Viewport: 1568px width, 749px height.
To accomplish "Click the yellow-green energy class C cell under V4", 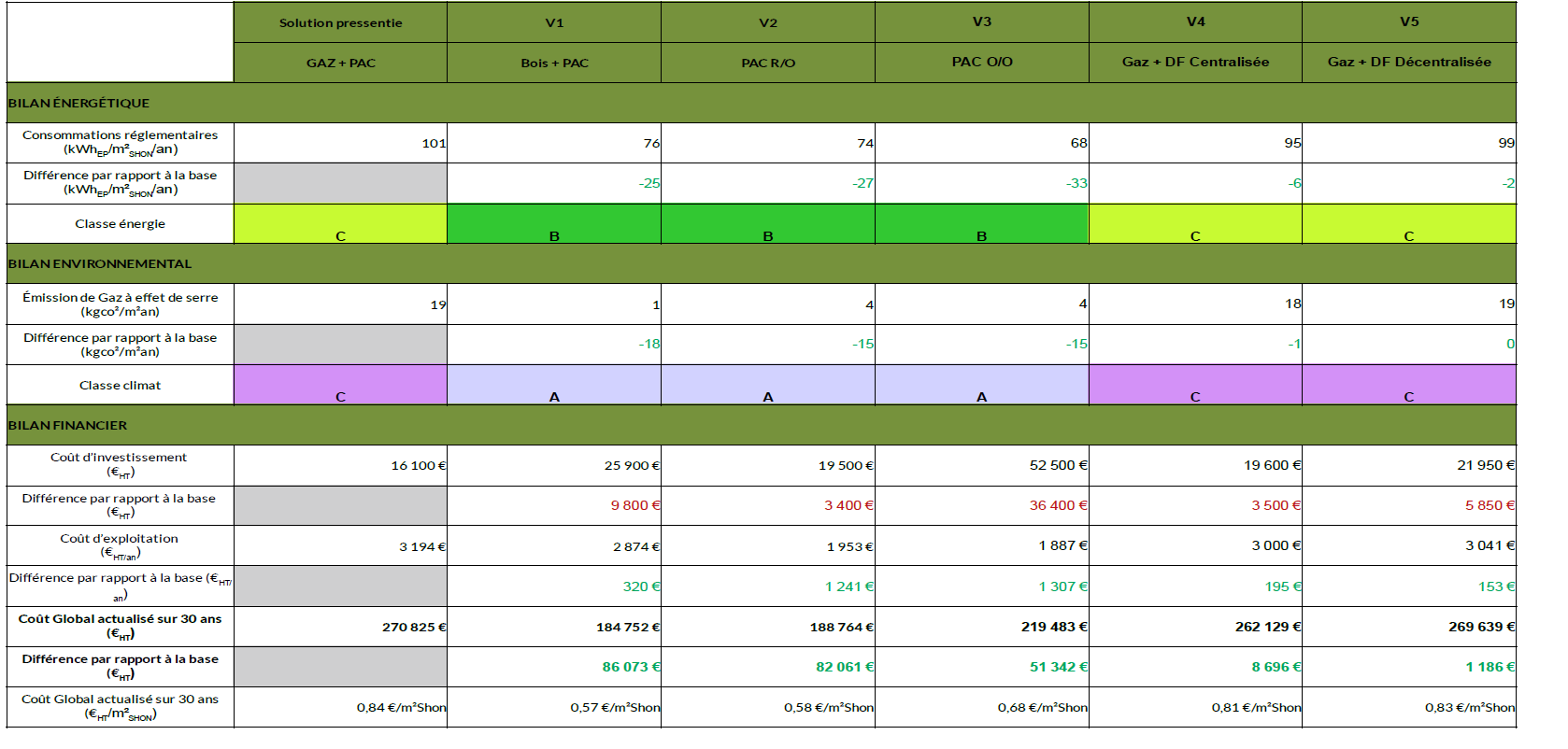I will [1195, 223].
